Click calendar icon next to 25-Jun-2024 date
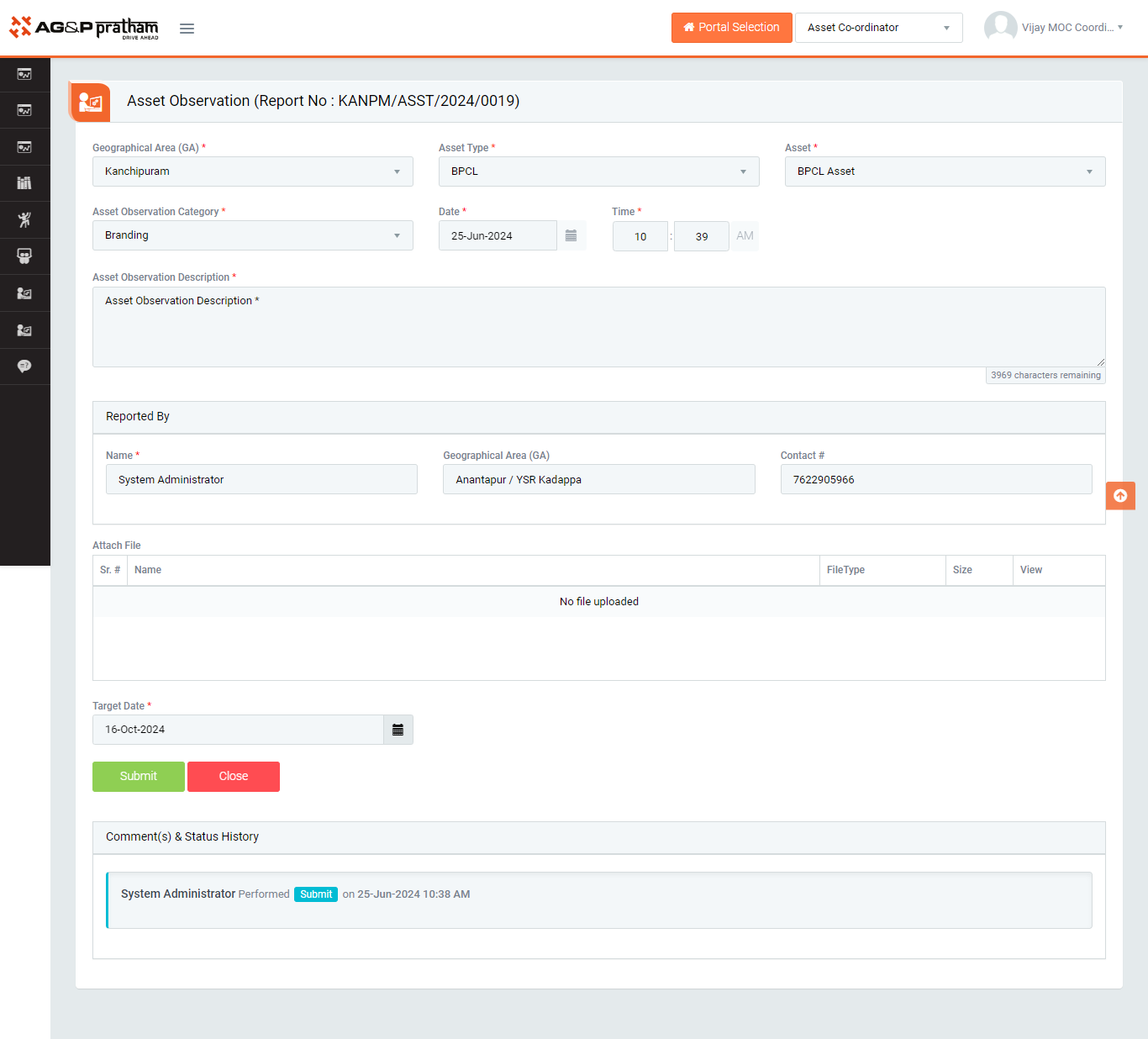 coord(571,236)
